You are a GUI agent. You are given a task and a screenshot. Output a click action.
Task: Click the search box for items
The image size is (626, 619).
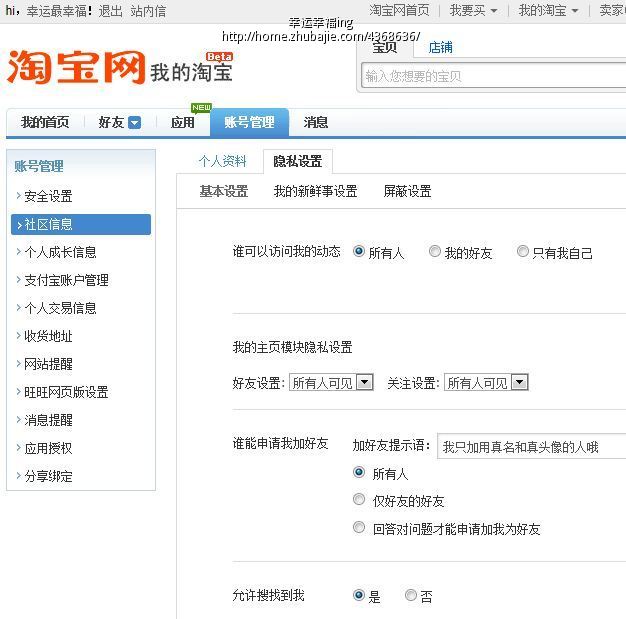(492, 76)
